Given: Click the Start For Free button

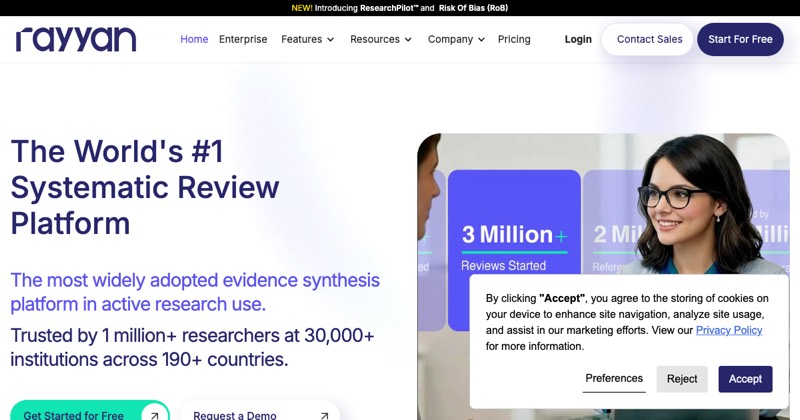Looking at the screenshot, I should tap(740, 39).
